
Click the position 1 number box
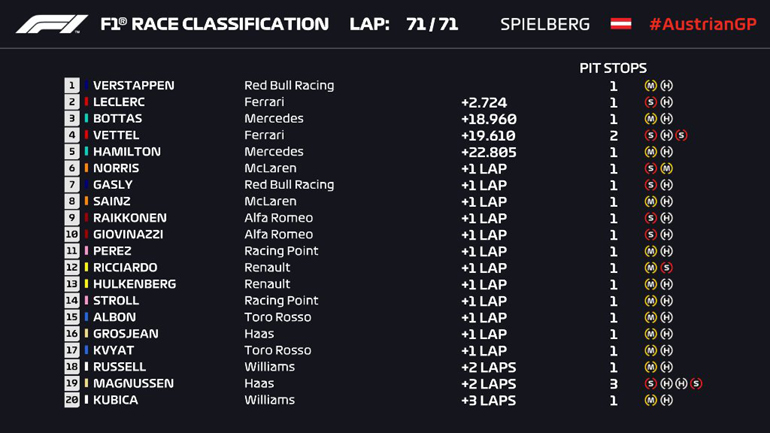[72, 86]
